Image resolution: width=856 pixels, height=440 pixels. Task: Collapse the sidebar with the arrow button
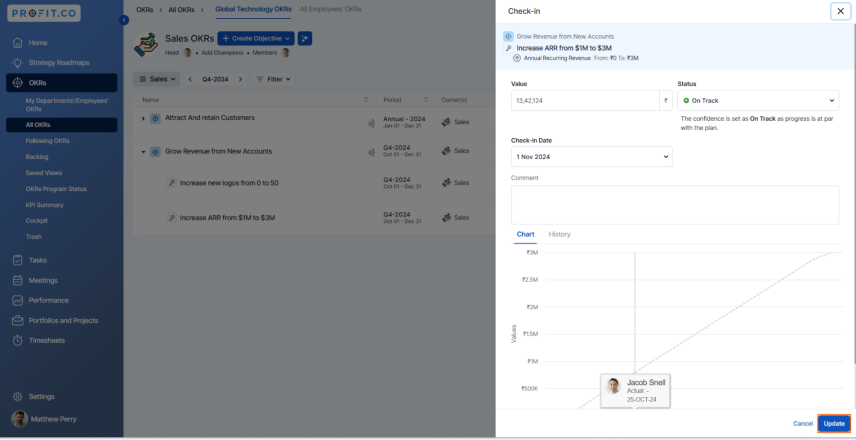[x=124, y=20]
